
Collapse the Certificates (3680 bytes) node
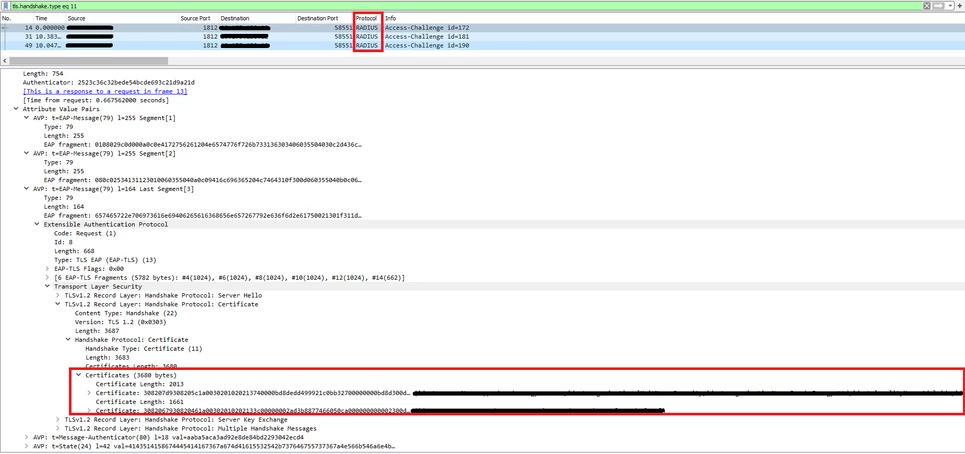(x=79, y=375)
